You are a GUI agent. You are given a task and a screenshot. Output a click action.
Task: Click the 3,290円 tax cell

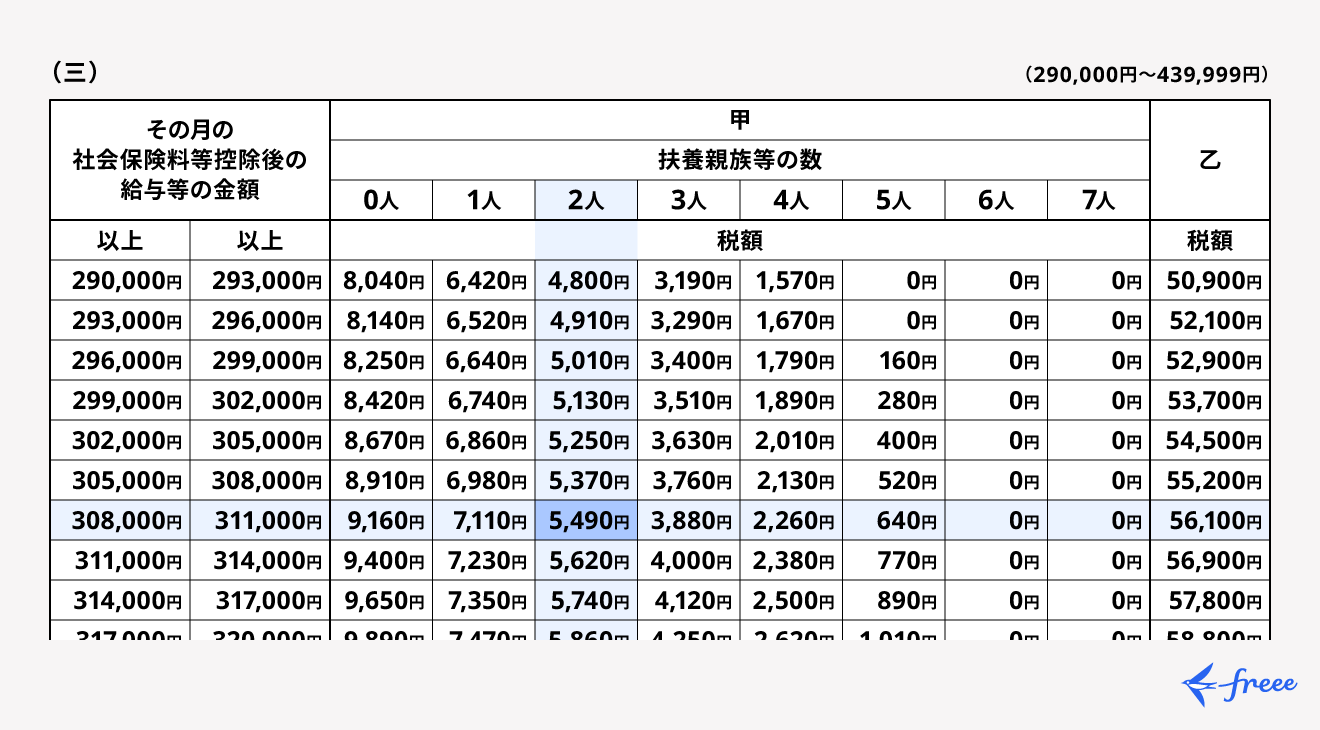688,320
